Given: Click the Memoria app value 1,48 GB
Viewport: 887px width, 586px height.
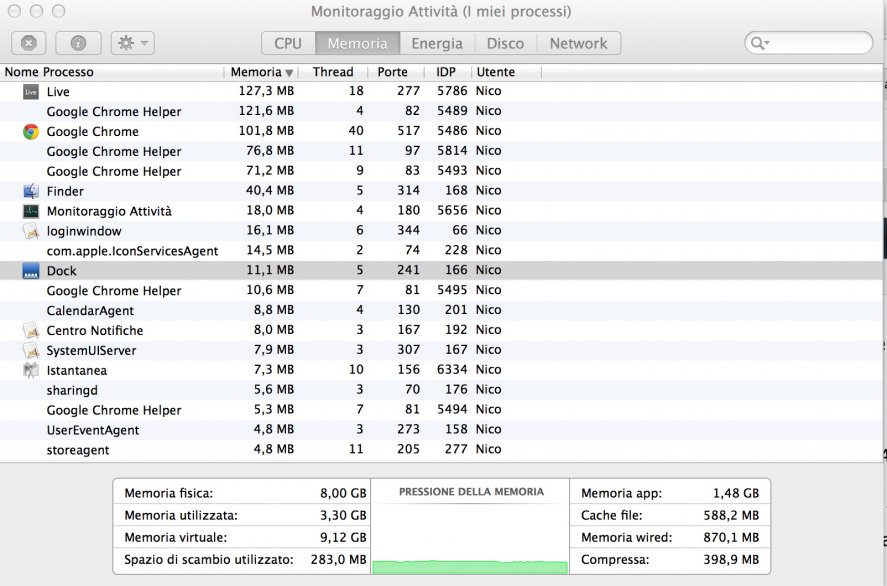Looking at the screenshot, I should pos(735,493).
